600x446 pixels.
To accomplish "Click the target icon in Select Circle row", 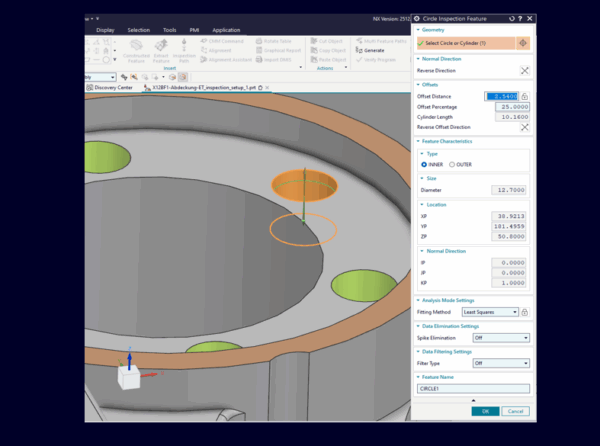I will pyautogui.click(x=522, y=44).
